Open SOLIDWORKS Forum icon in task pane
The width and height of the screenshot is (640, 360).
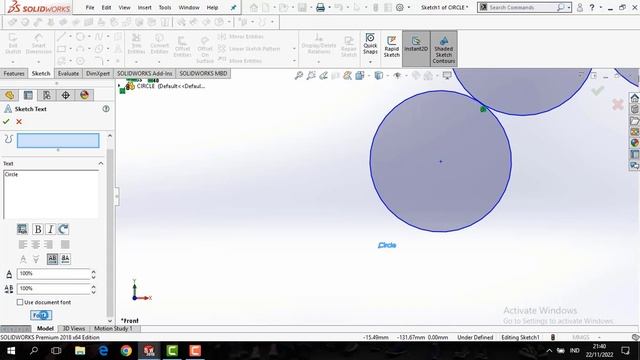point(634,165)
